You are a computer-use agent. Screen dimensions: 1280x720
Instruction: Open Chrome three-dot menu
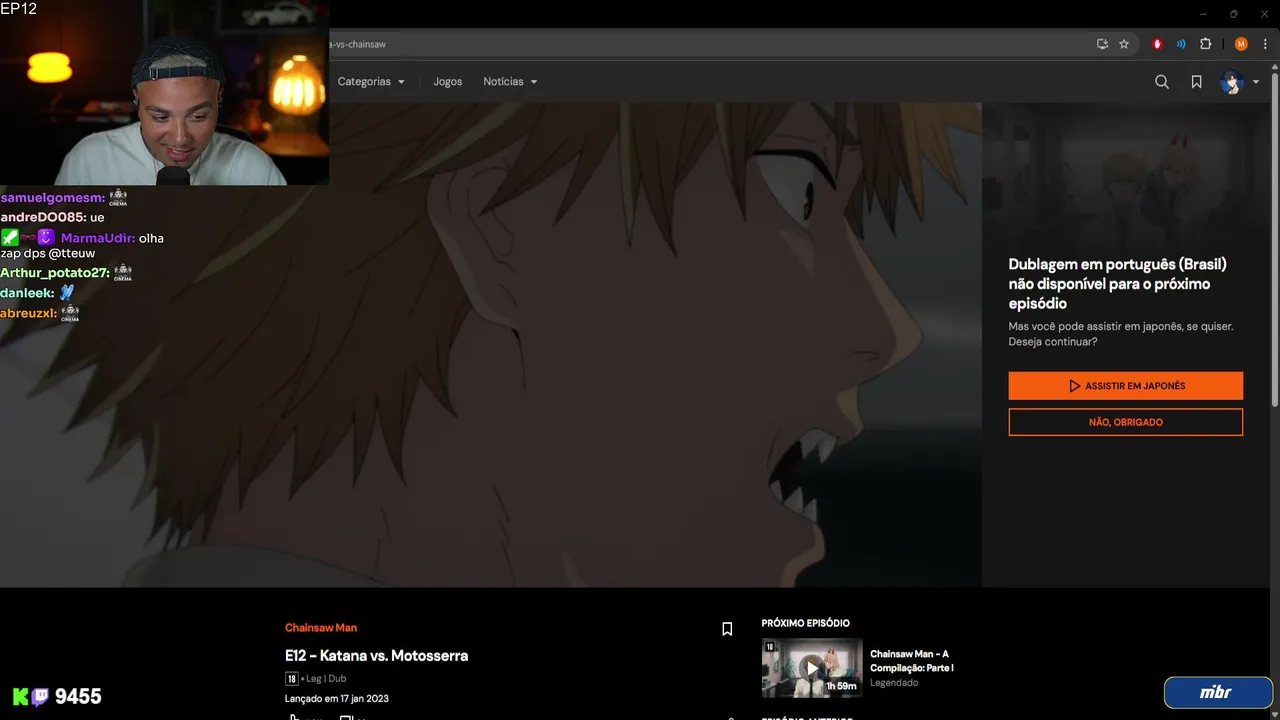1265,44
